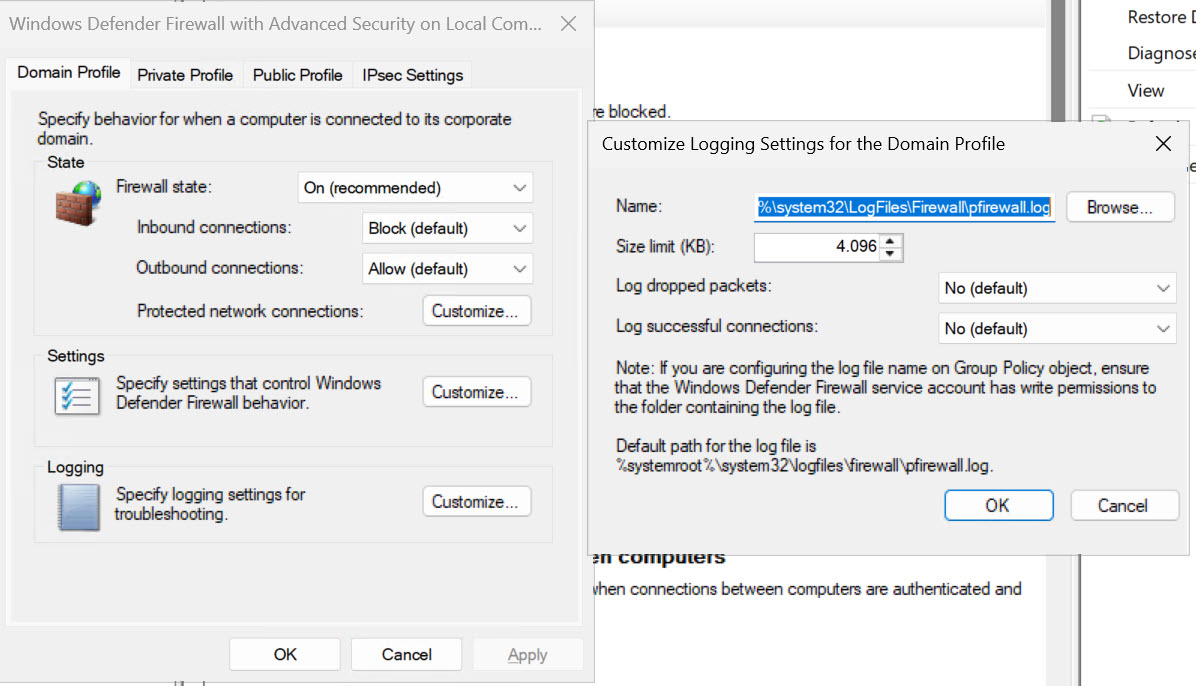Click Customize for firewall behavior Settings
The width and height of the screenshot is (1196, 686).
(477, 391)
